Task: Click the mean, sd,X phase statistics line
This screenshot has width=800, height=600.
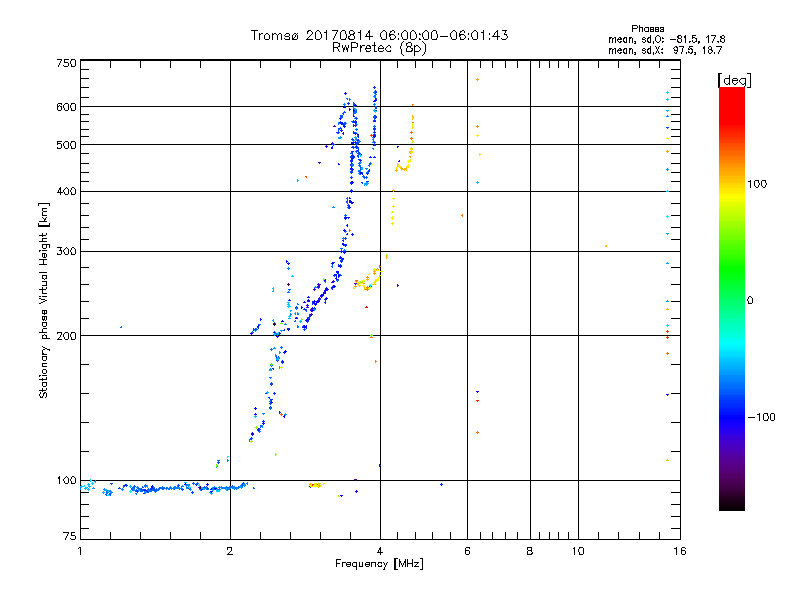Action: (665, 50)
